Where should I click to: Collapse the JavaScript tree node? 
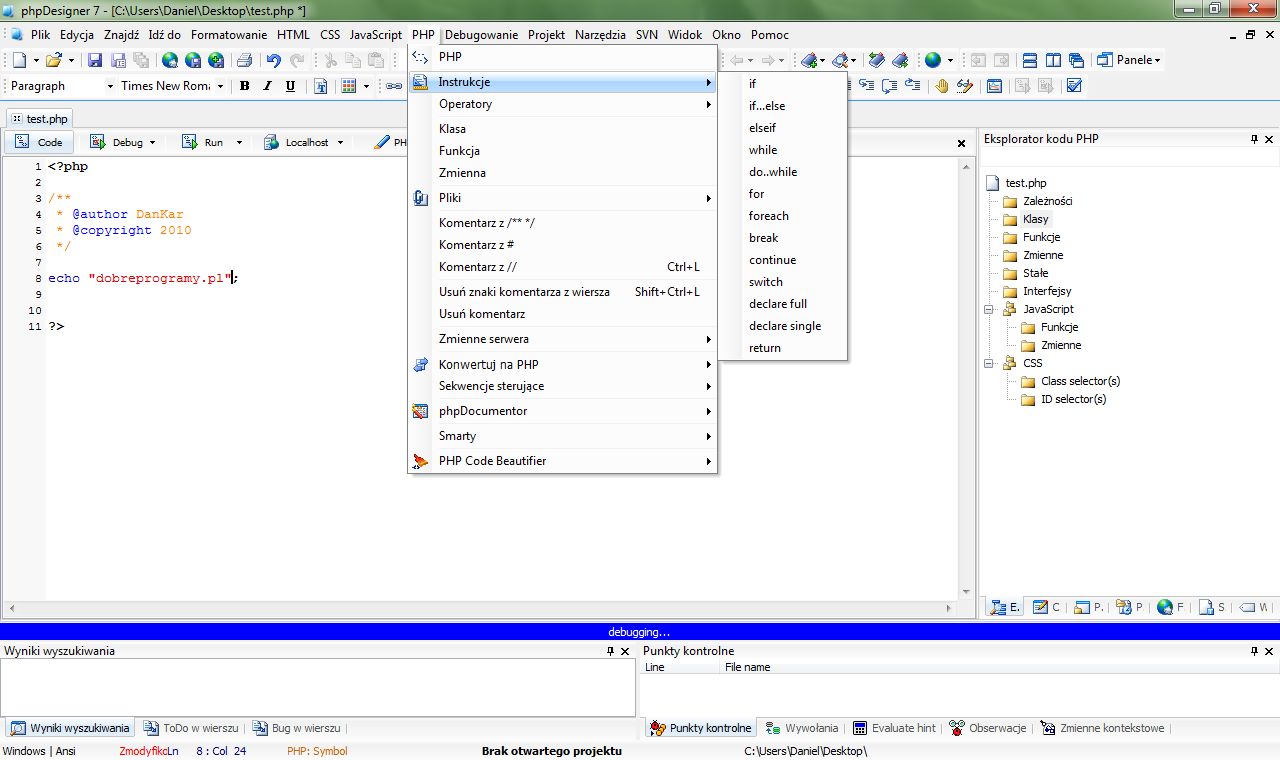click(x=988, y=310)
